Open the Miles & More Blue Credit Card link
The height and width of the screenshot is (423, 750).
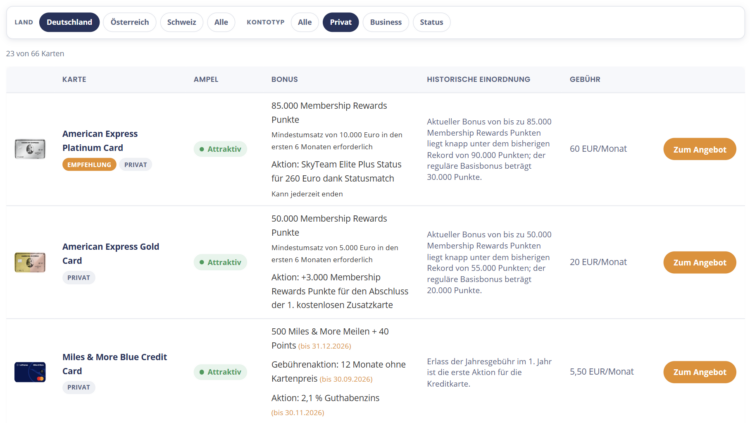point(114,364)
